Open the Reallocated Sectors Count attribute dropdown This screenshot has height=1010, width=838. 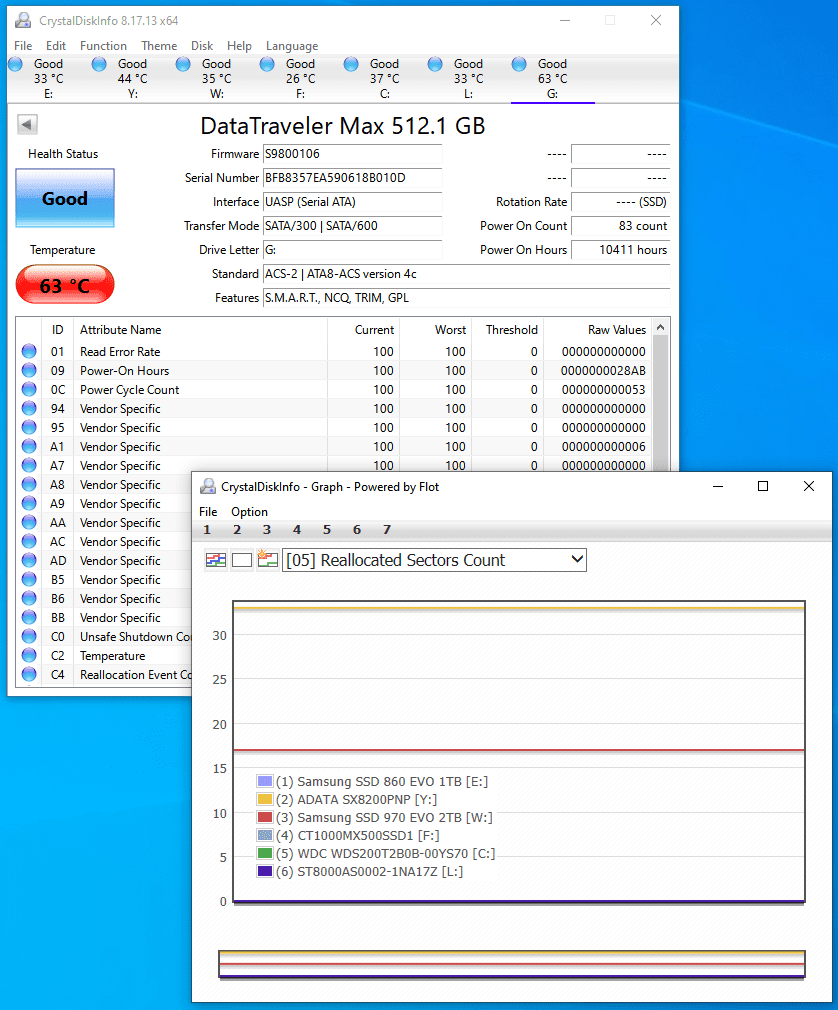[434, 560]
